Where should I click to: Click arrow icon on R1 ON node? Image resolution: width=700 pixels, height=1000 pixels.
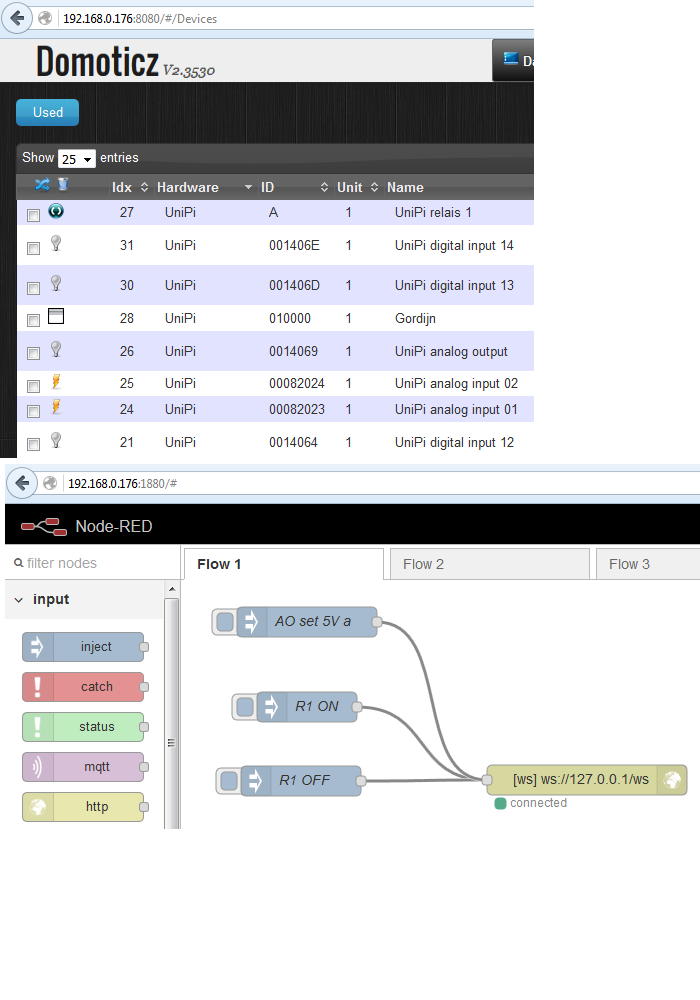click(271, 707)
